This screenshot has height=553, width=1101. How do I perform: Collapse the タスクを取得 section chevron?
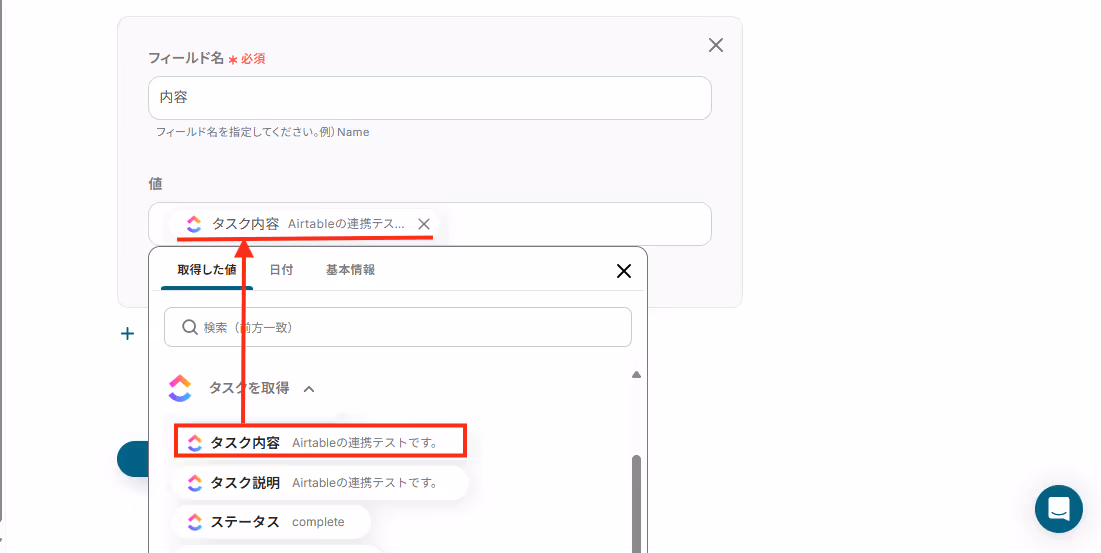point(309,388)
